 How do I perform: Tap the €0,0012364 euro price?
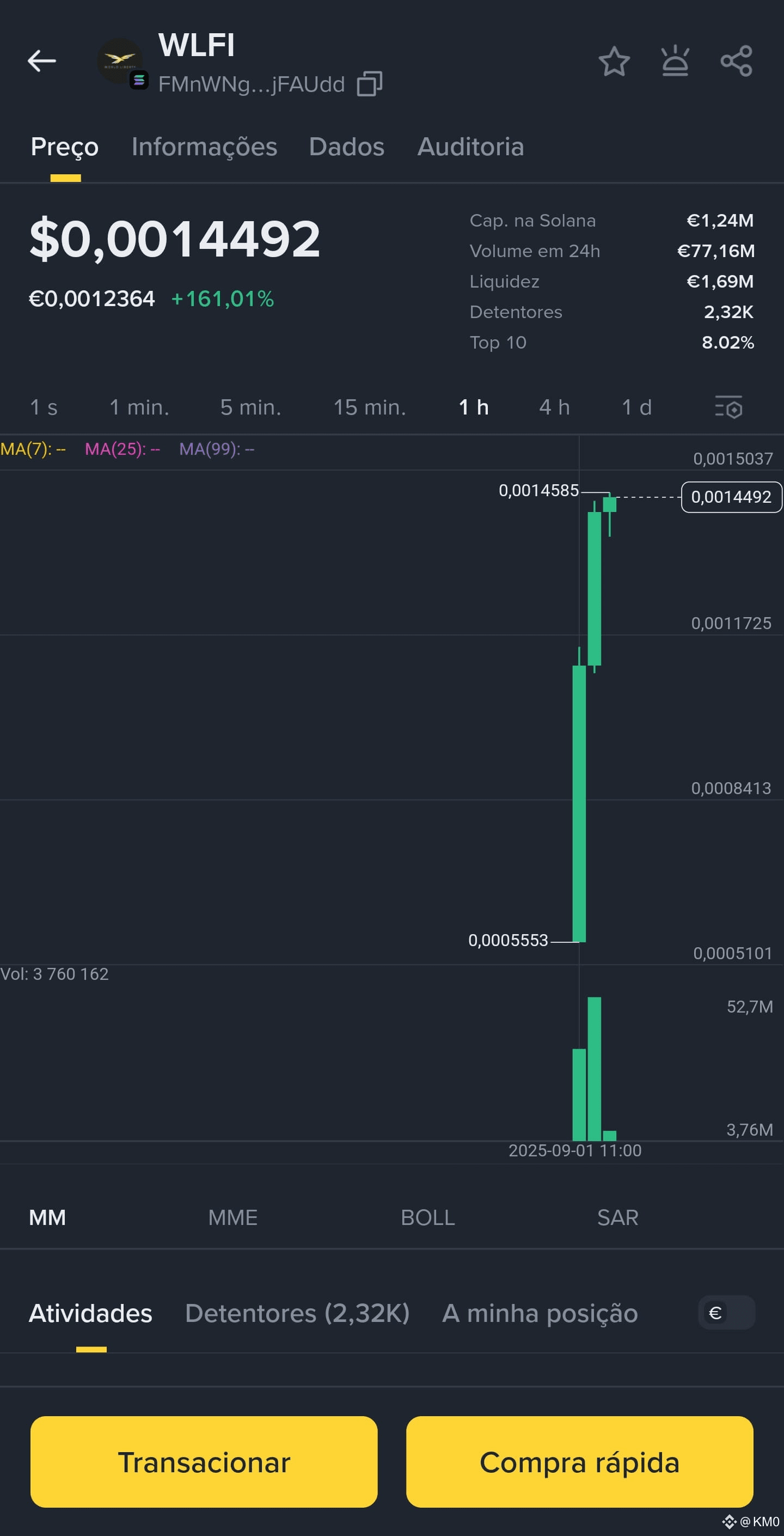click(92, 298)
